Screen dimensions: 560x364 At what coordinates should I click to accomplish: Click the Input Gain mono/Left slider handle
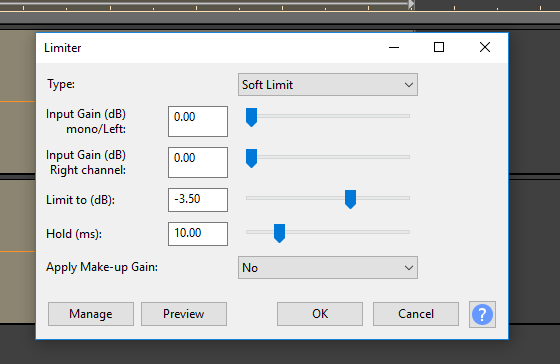[x=251, y=117]
